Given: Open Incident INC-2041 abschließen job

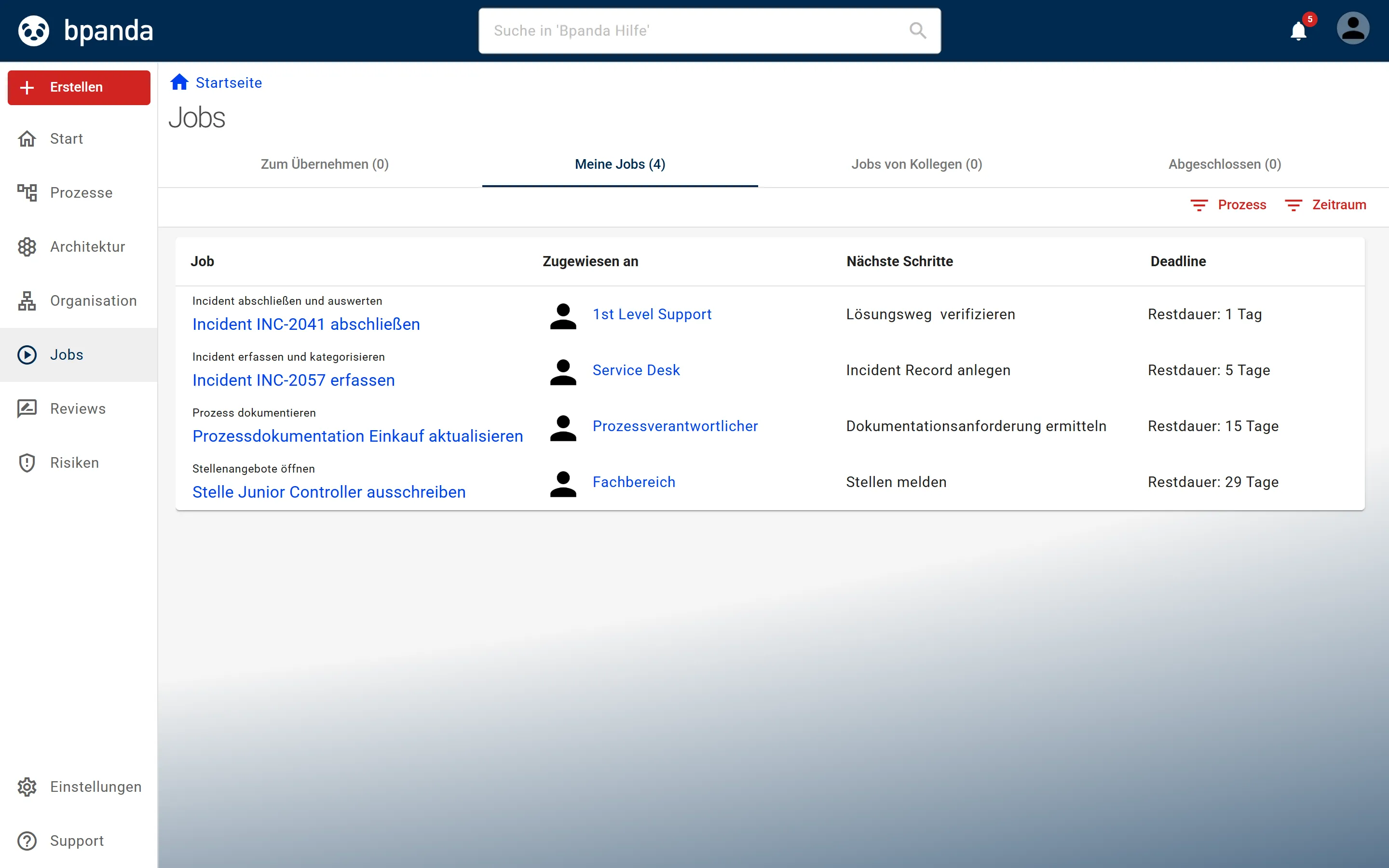Looking at the screenshot, I should pos(306,325).
